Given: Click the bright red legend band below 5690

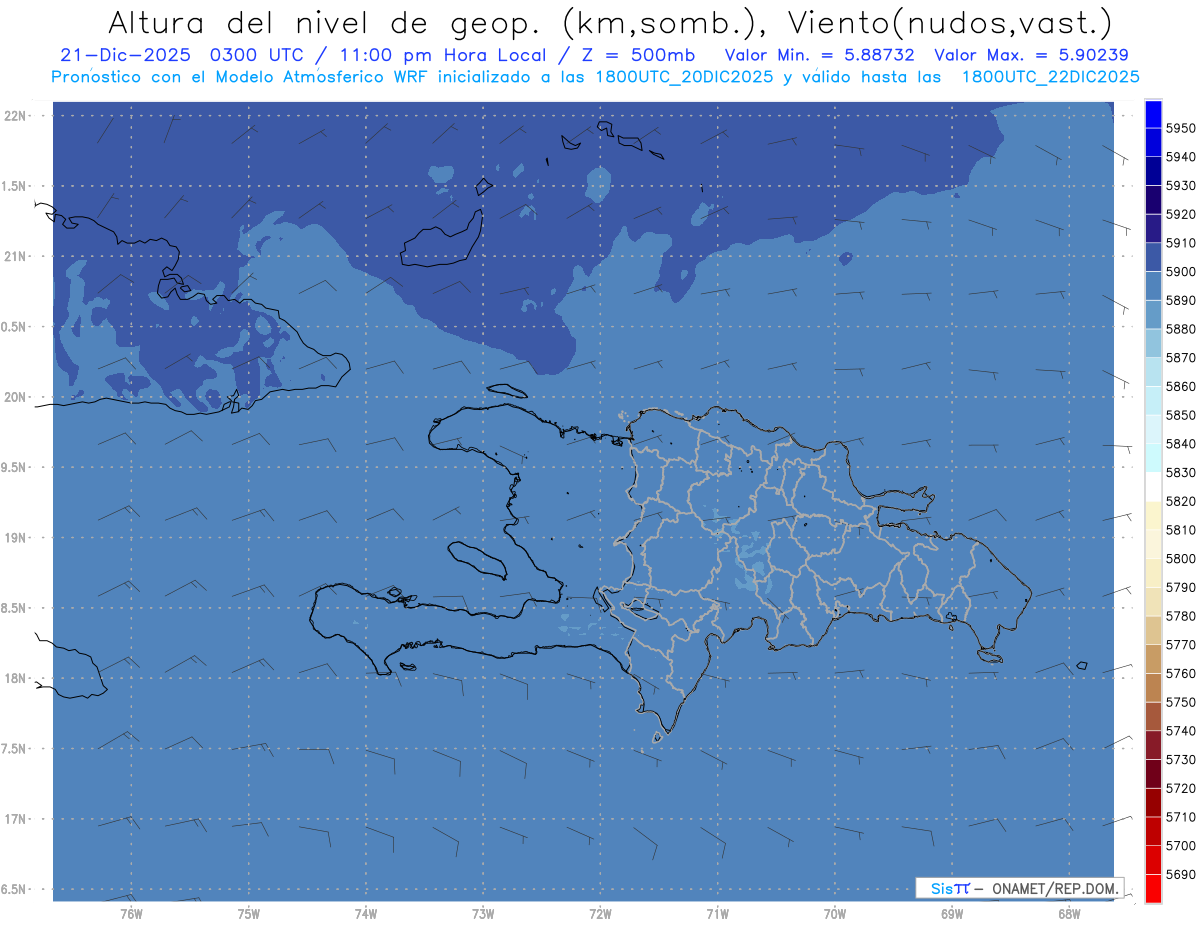Looking at the screenshot, I should [1153, 888].
